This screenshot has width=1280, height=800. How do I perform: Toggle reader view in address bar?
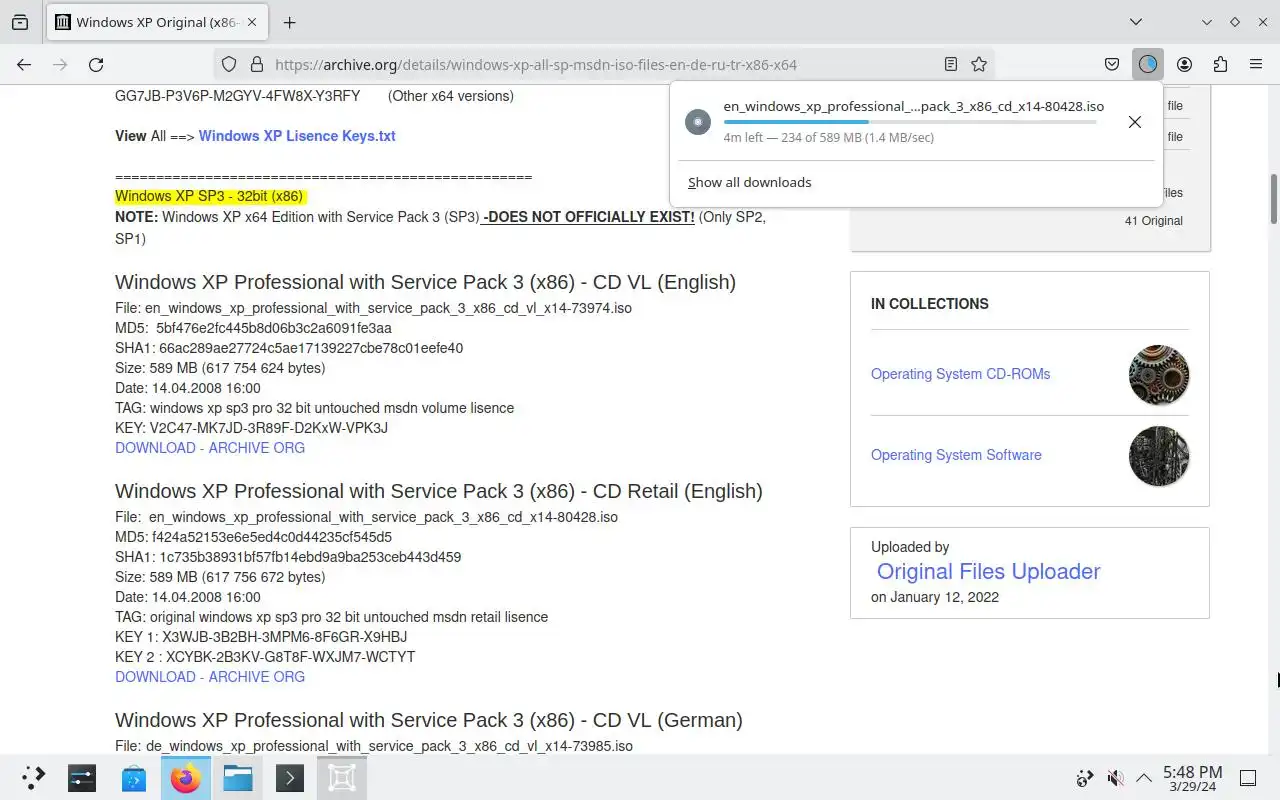[x=951, y=64]
